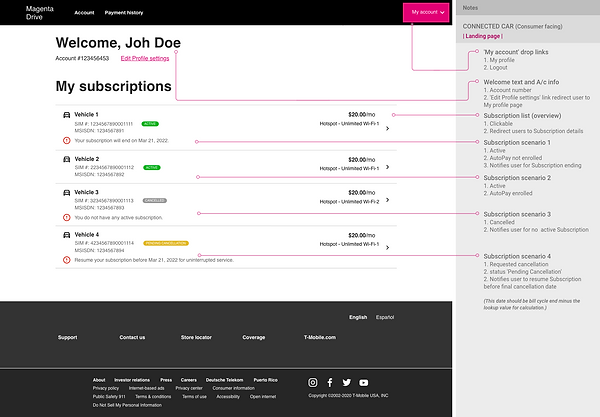Select the Vehicle 4 title
This screenshot has height=417, width=600.
(87, 235)
